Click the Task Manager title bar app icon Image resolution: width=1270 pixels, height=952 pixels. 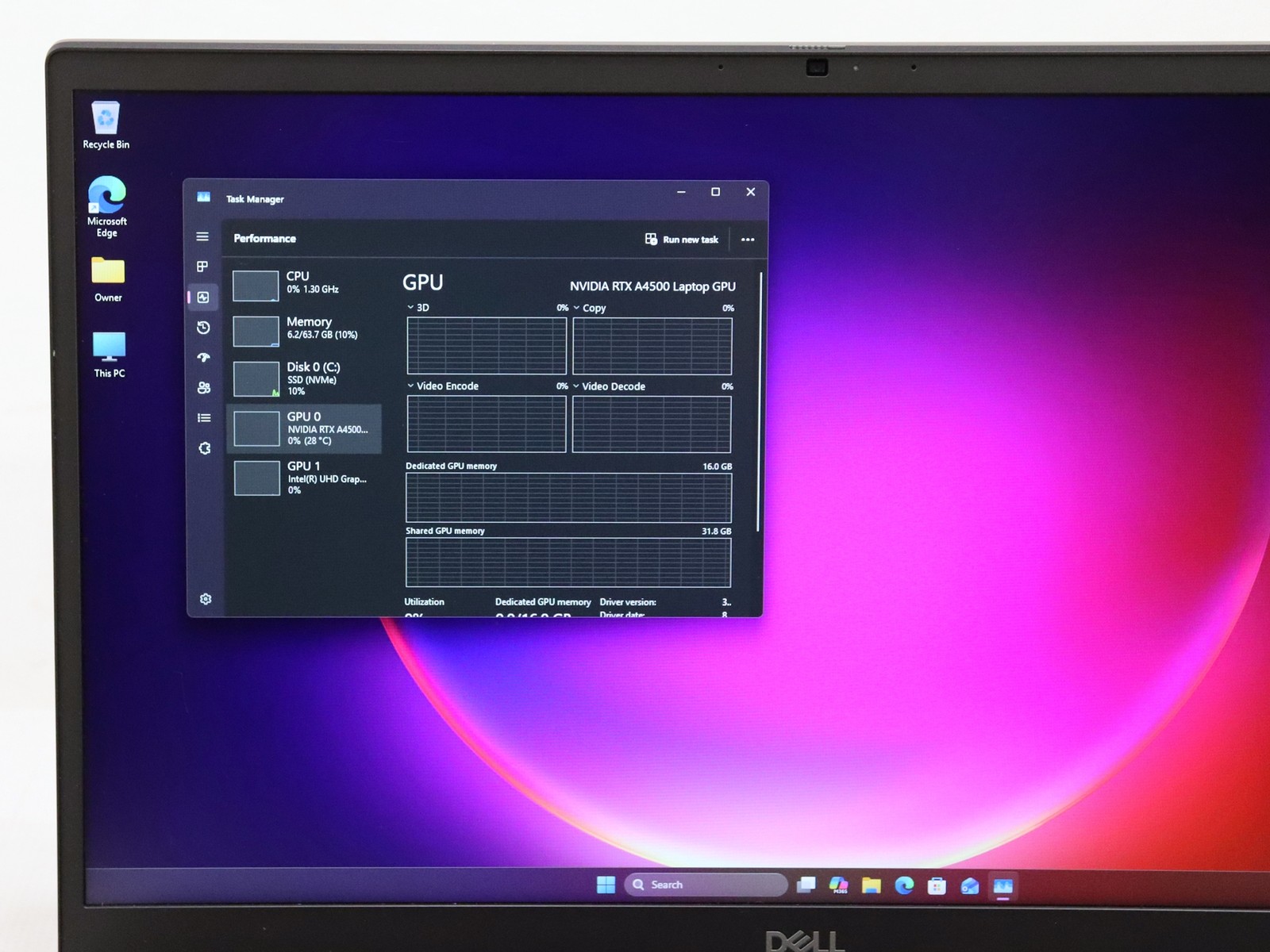click(204, 198)
